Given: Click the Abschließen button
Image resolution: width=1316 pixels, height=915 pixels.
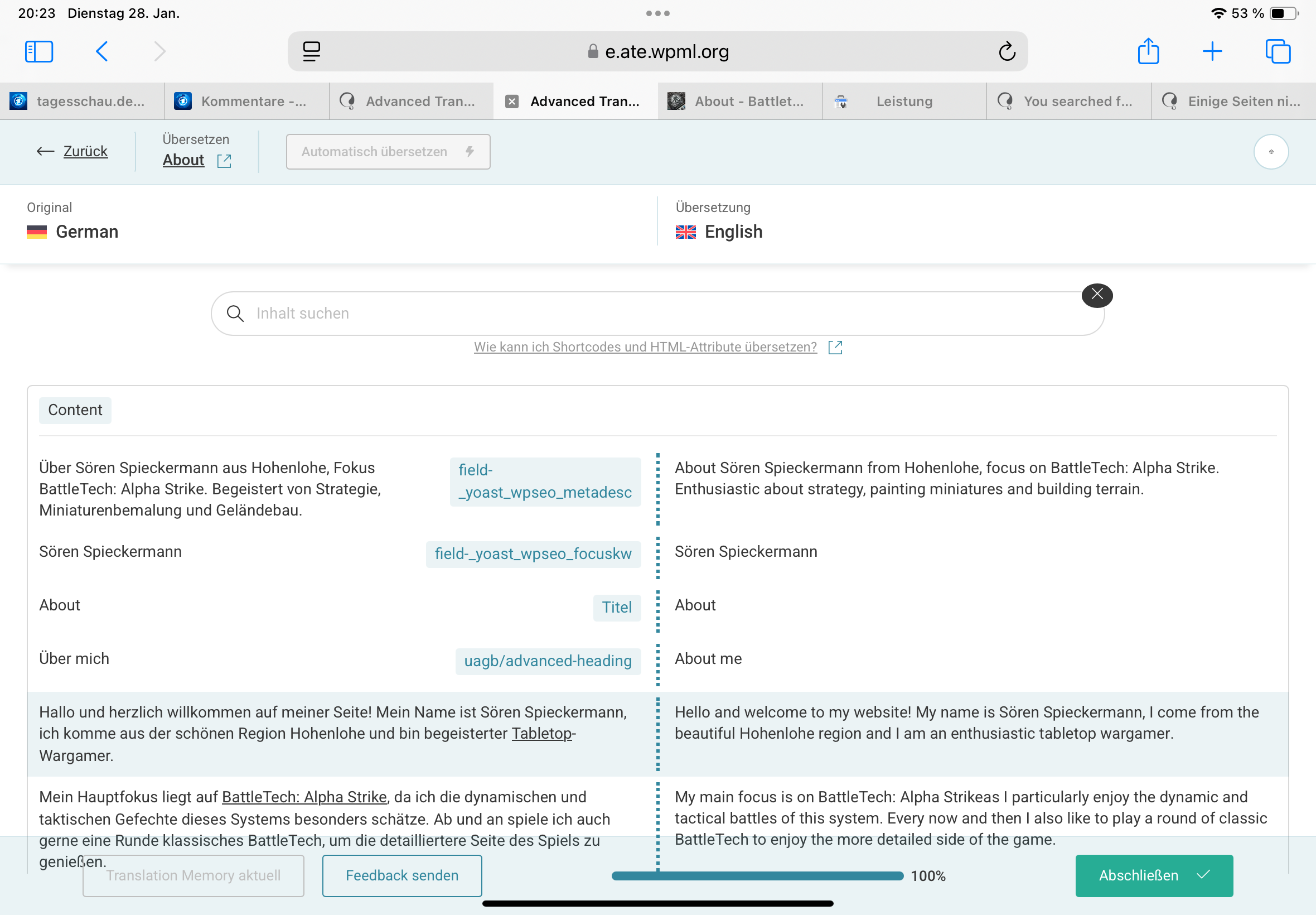Looking at the screenshot, I should click(x=1153, y=875).
